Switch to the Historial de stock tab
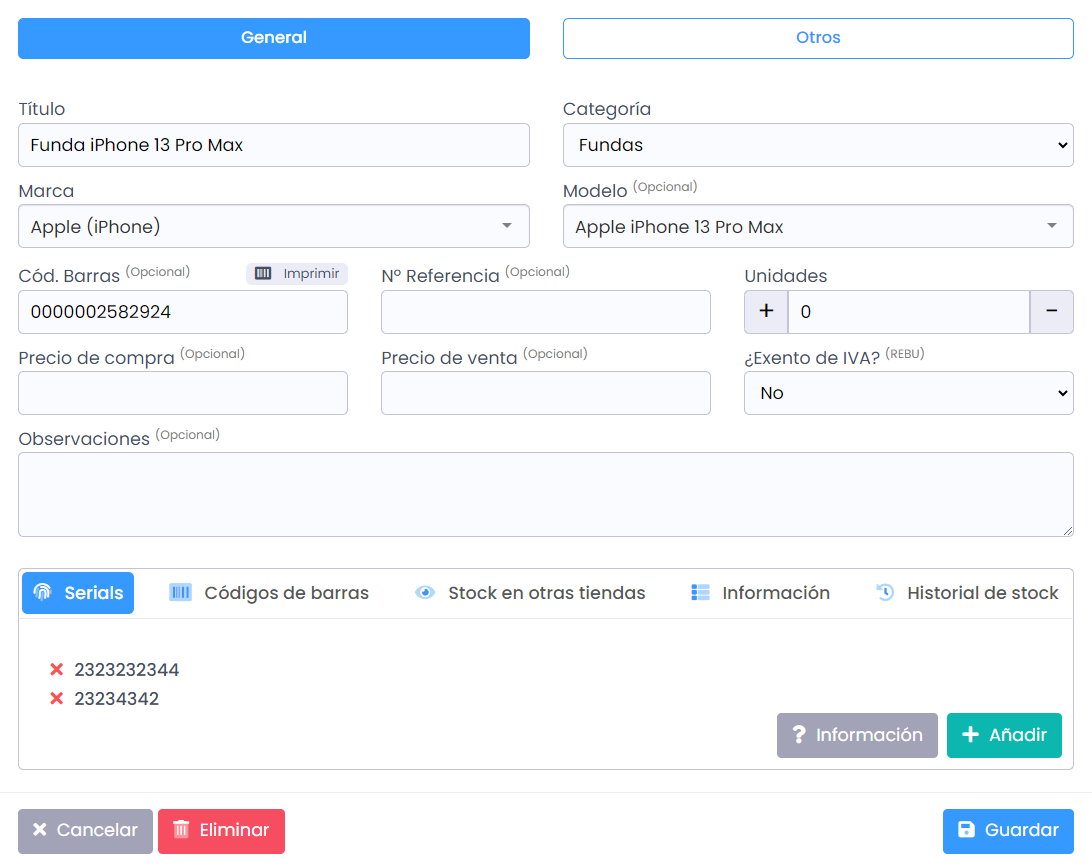Viewport: 1092px width, 866px height. [967, 593]
